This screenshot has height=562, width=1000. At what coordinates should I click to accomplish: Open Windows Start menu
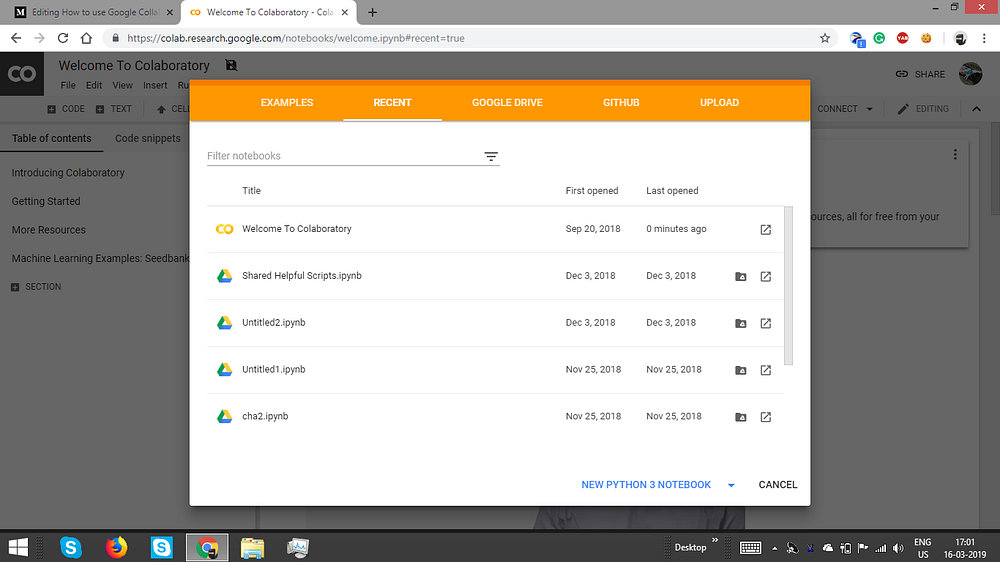pyautogui.click(x=18, y=547)
